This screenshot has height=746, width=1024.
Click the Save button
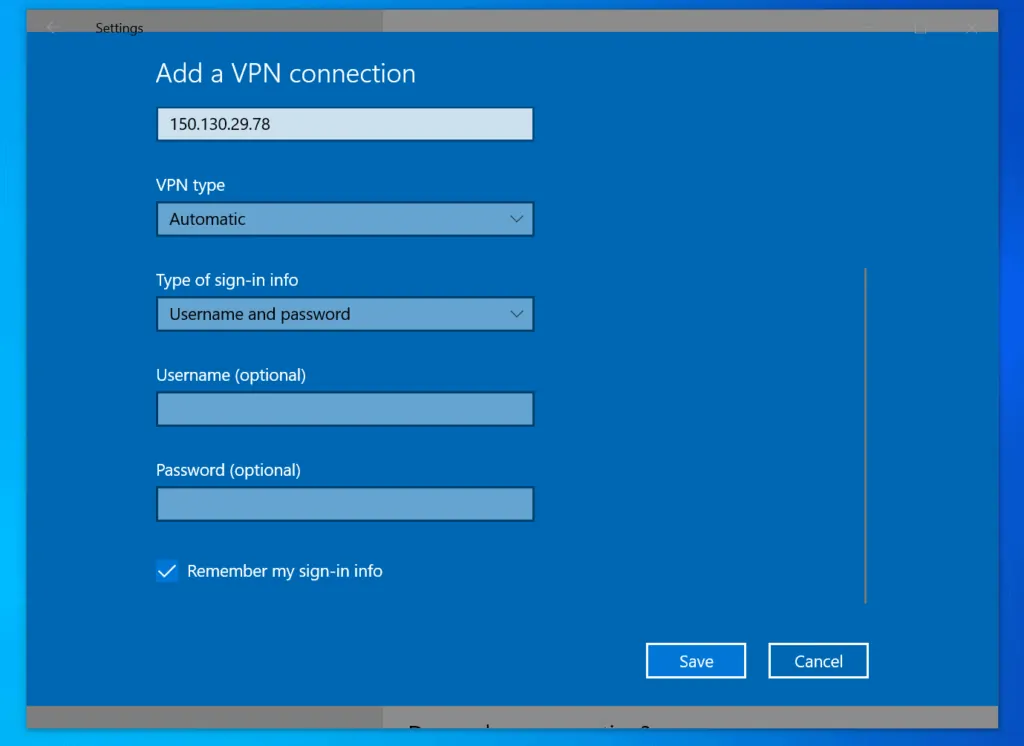(696, 660)
